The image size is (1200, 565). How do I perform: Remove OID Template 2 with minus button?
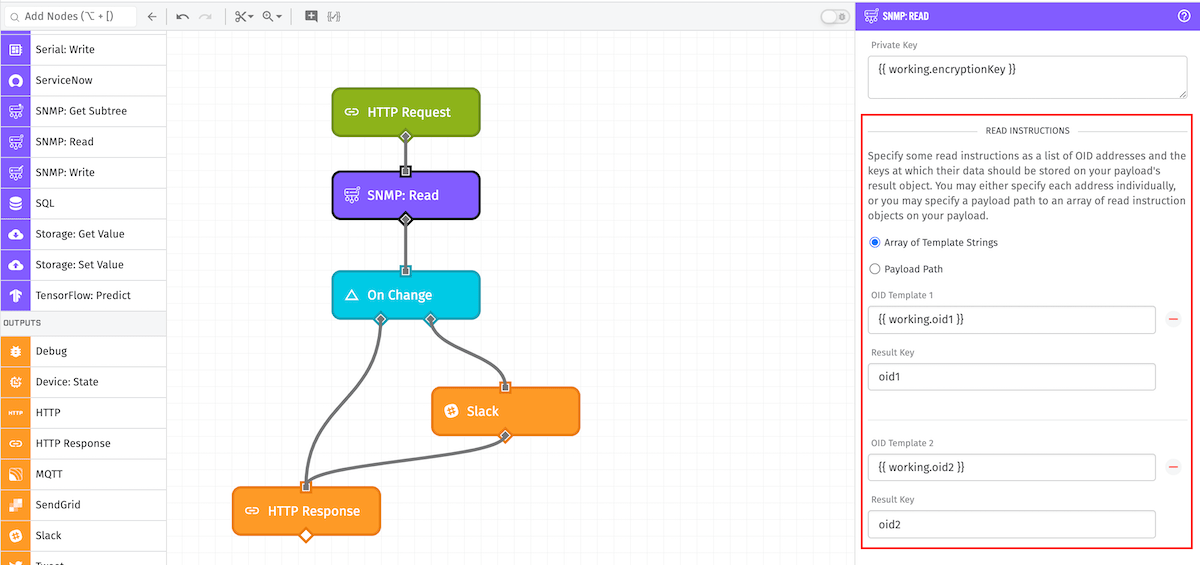pyautogui.click(x=1174, y=467)
